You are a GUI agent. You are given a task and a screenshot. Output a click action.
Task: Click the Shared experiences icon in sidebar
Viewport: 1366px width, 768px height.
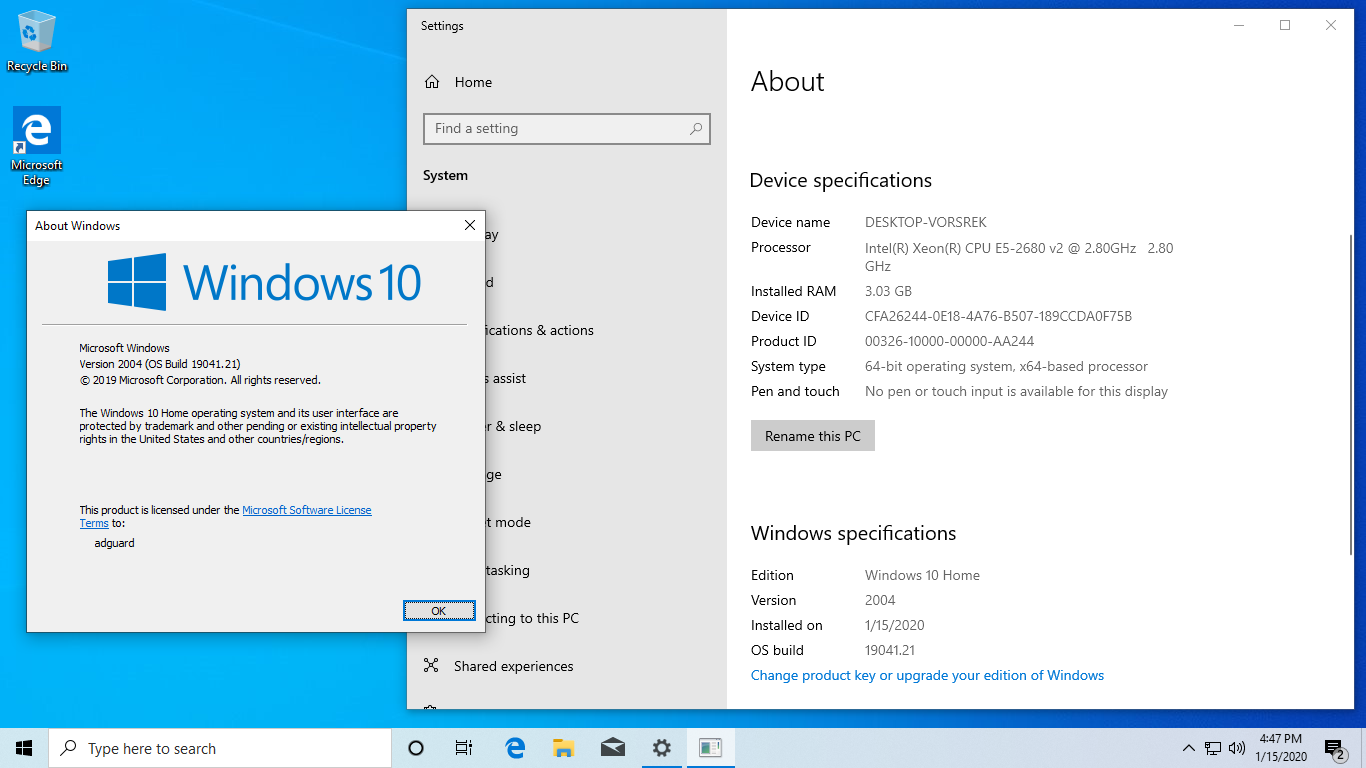(x=432, y=666)
